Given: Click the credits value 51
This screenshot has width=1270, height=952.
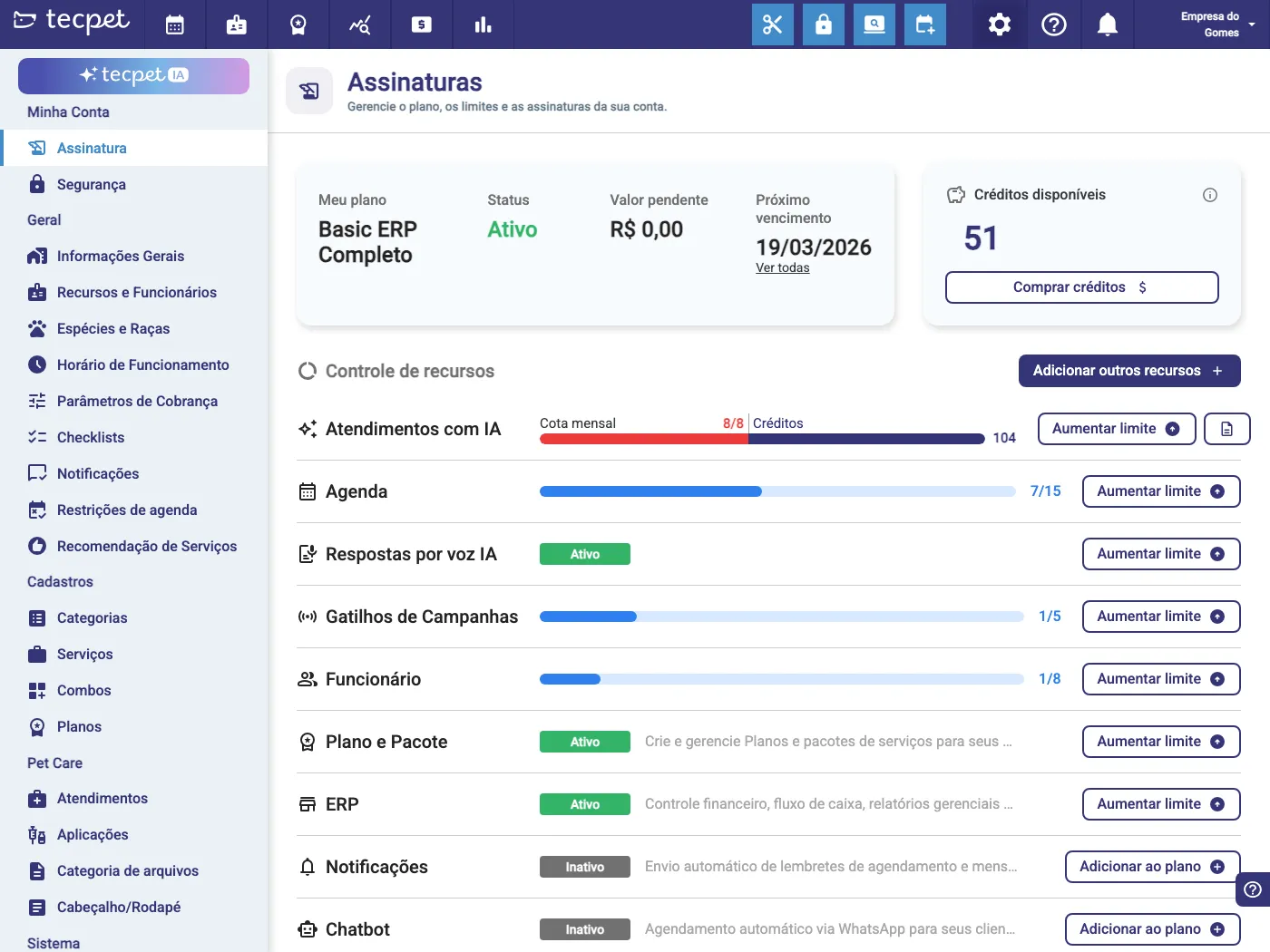Looking at the screenshot, I should click(x=981, y=238).
